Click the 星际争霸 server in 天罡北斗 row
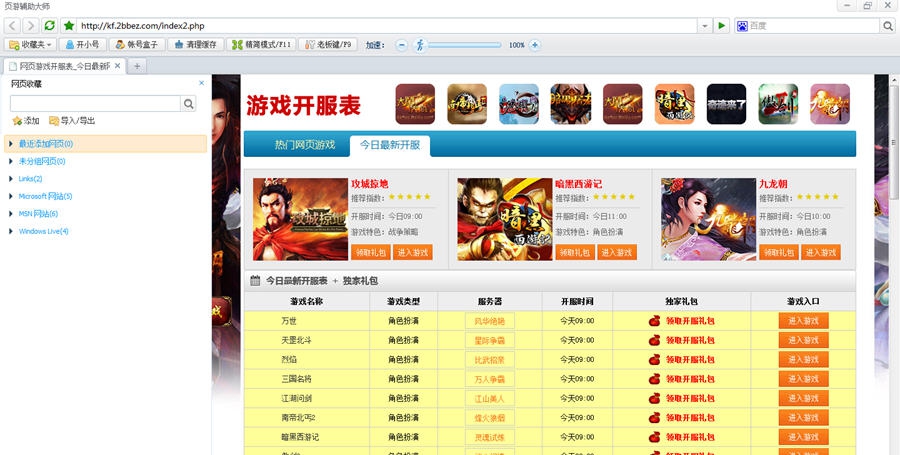Screen dimensions: 900x455 tap(490, 340)
